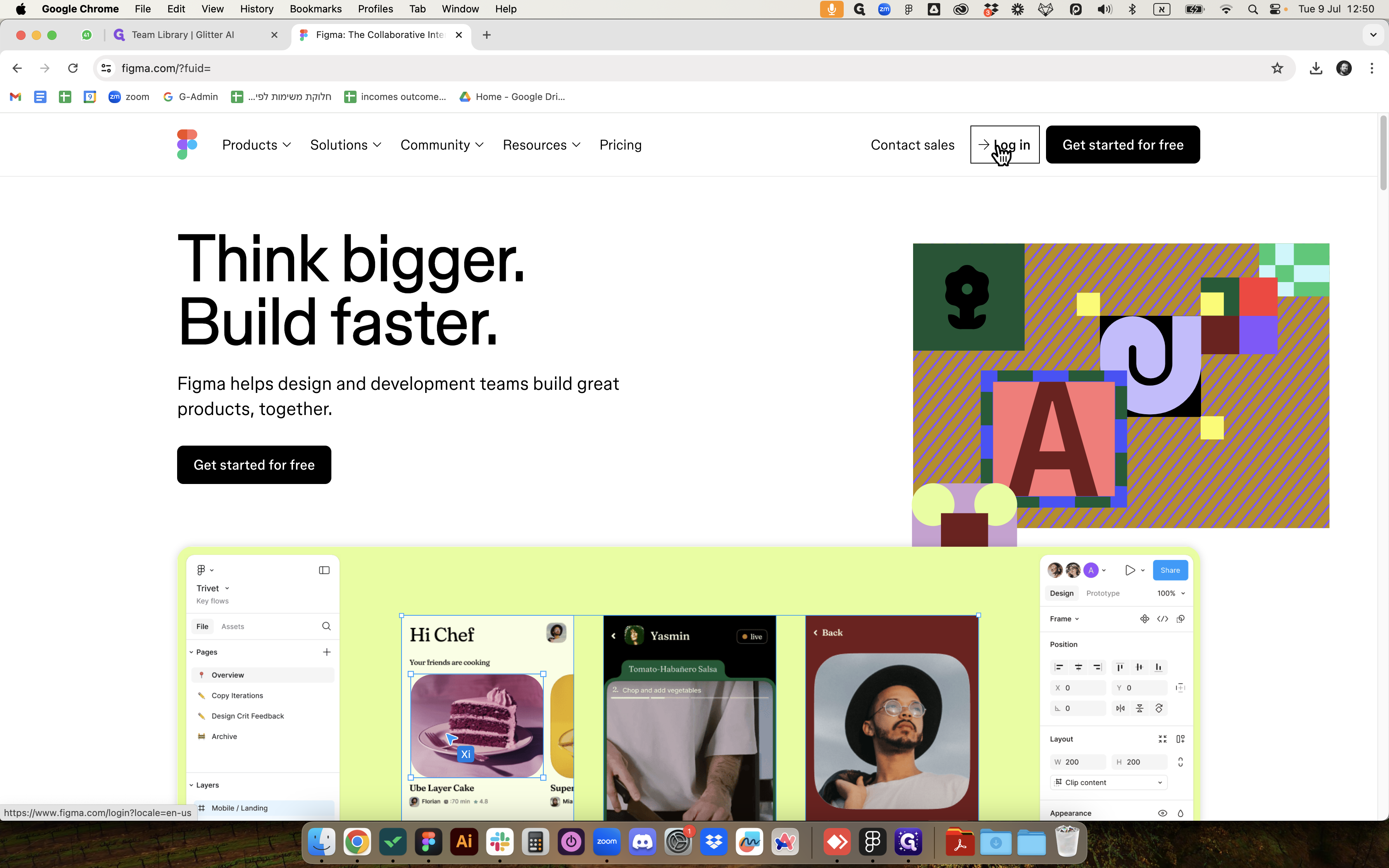Click header Get started for free button
The height and width of the screenshot is (868, 1389).
(1123, 145)
